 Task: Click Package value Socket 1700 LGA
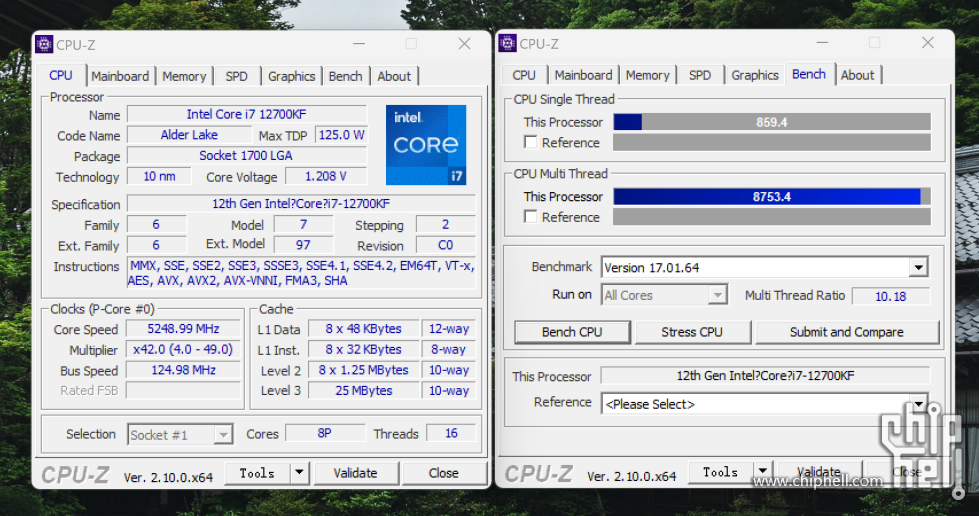point(247,156)
